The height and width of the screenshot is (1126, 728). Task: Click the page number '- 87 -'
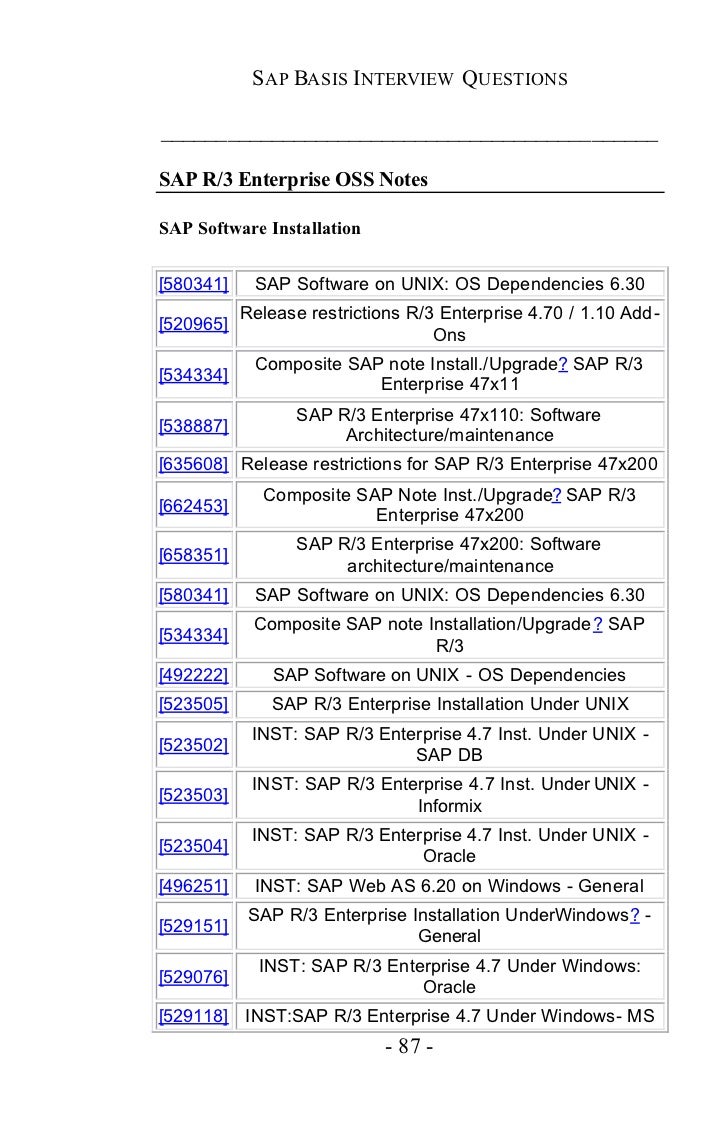coord(409,1046)
